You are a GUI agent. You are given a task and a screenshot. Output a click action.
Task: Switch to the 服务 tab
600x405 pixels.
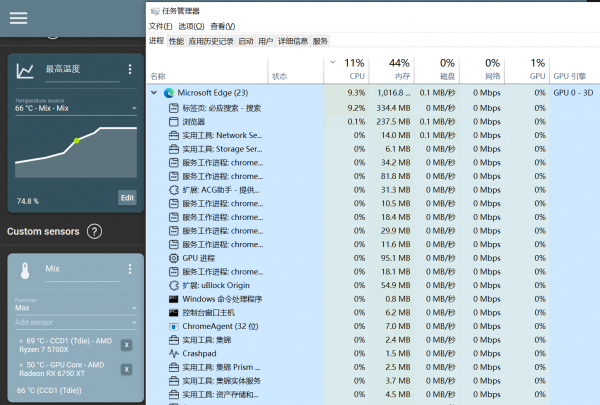[x=320, y=41]
